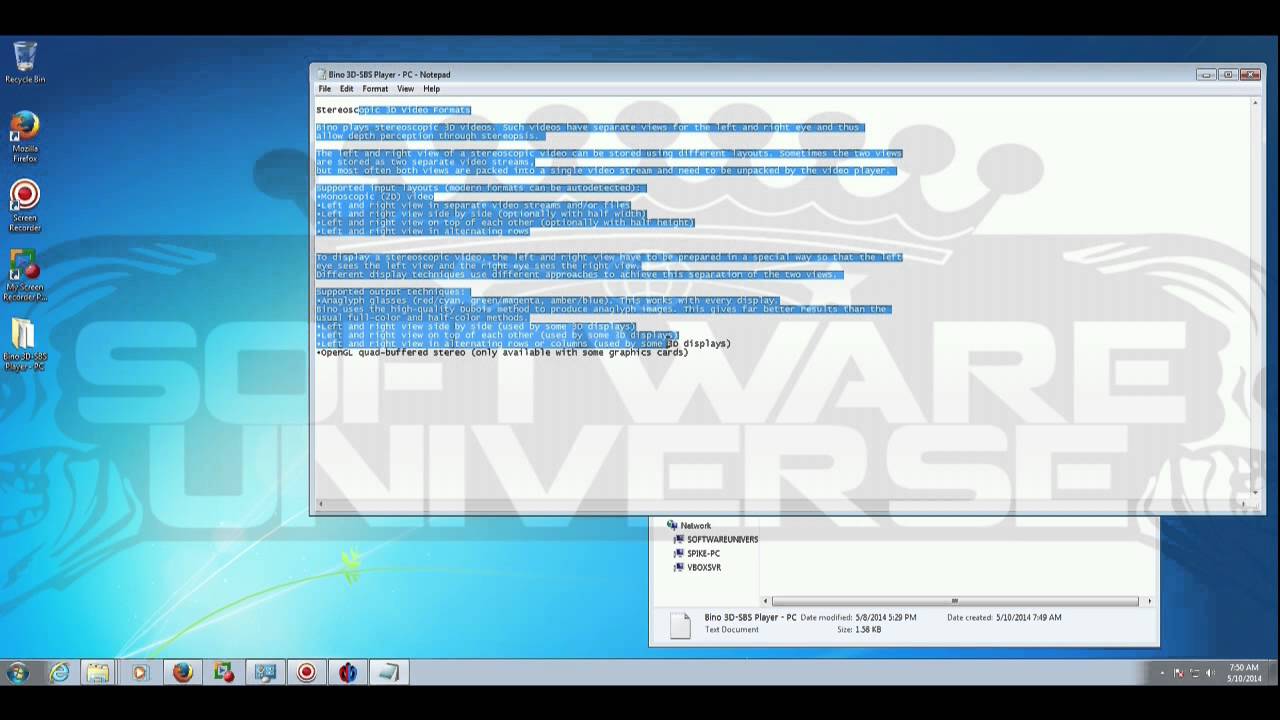The width and height of the screenshot is (1280, 720).
Task: Click Date created value 5/10/2014 7:49 AM
Action: [x=1029, y=618]
